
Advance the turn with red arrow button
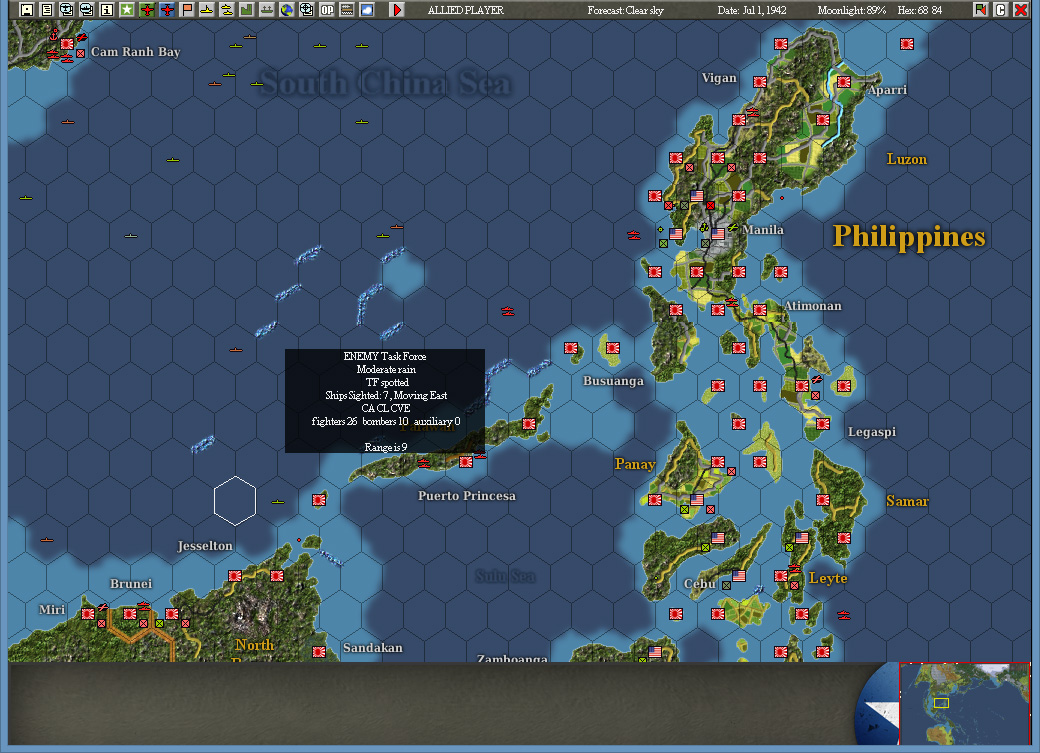(x=395, y=9)
